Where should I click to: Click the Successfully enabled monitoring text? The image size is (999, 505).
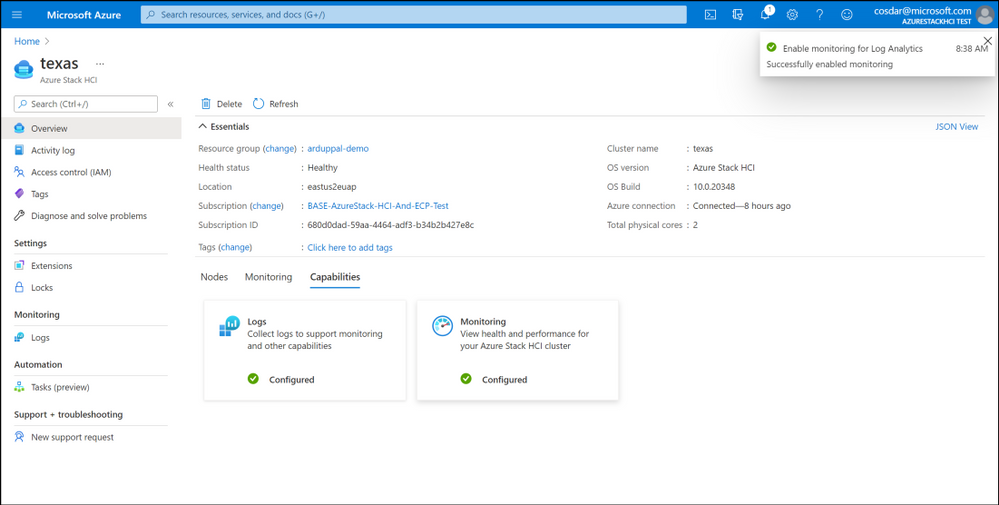[x=830, y=64]
